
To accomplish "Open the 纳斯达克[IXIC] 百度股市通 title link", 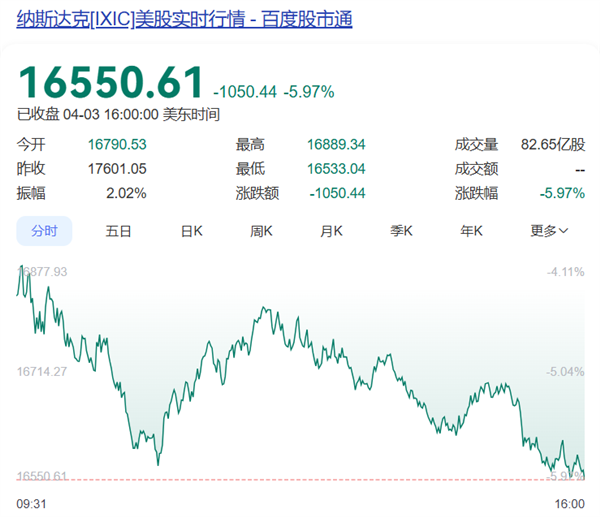I will [x=185, y=20].
